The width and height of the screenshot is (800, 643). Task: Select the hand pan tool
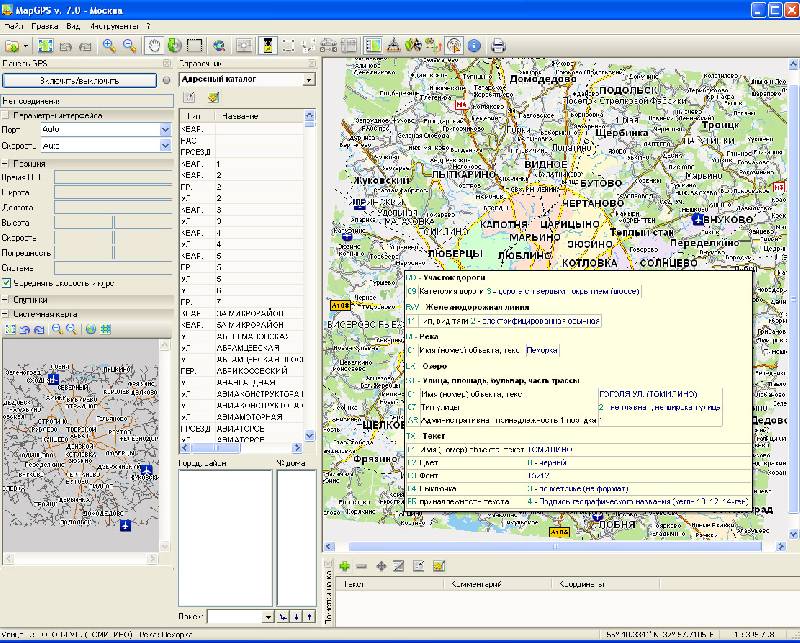click(x=154, y=45)
